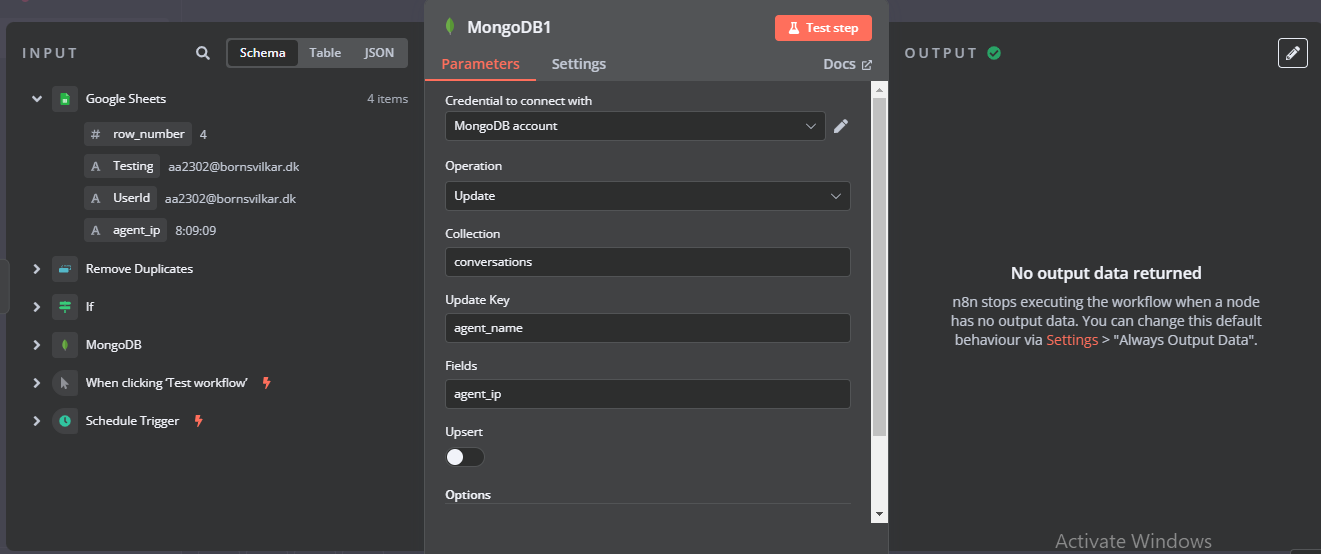Collapse the Google Sheets node tree
The height and width of the screenshot is (554, 1321).
[36, 99]
